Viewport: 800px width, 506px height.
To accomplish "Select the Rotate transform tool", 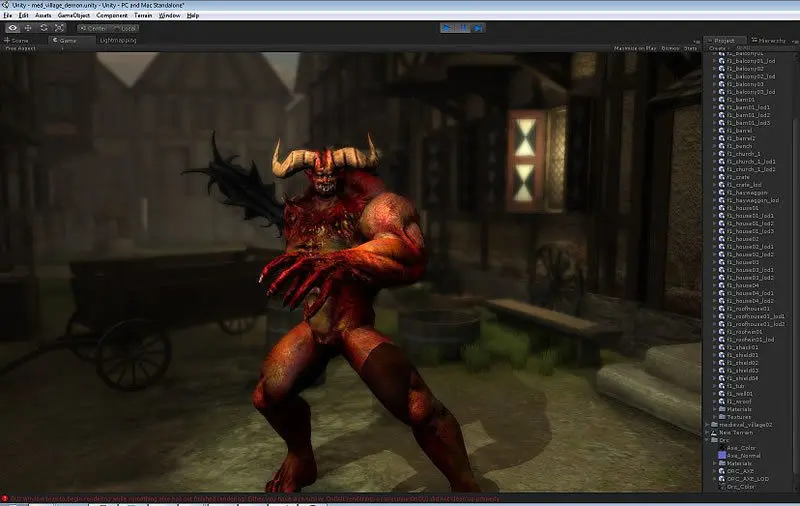I will coord(44,28).
